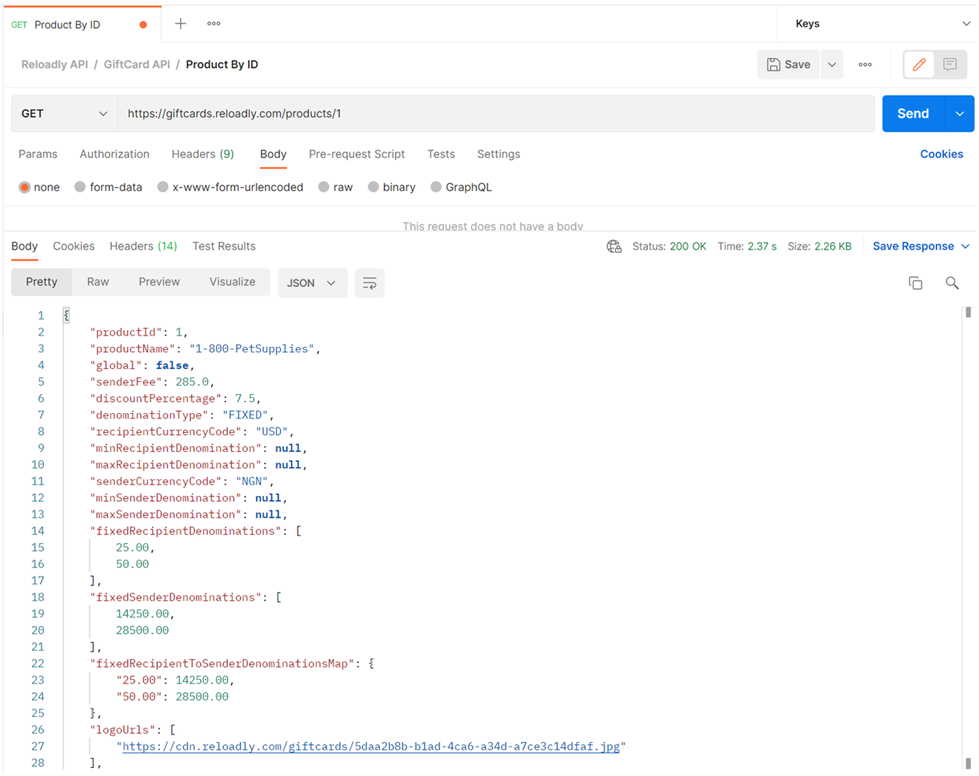Select the request Body tab
979x776 pixels.
click(x=273, y=154)
